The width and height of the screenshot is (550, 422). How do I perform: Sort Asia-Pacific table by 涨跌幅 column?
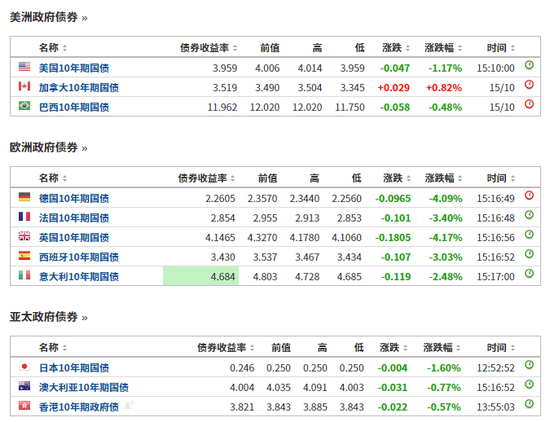[442, 348]
